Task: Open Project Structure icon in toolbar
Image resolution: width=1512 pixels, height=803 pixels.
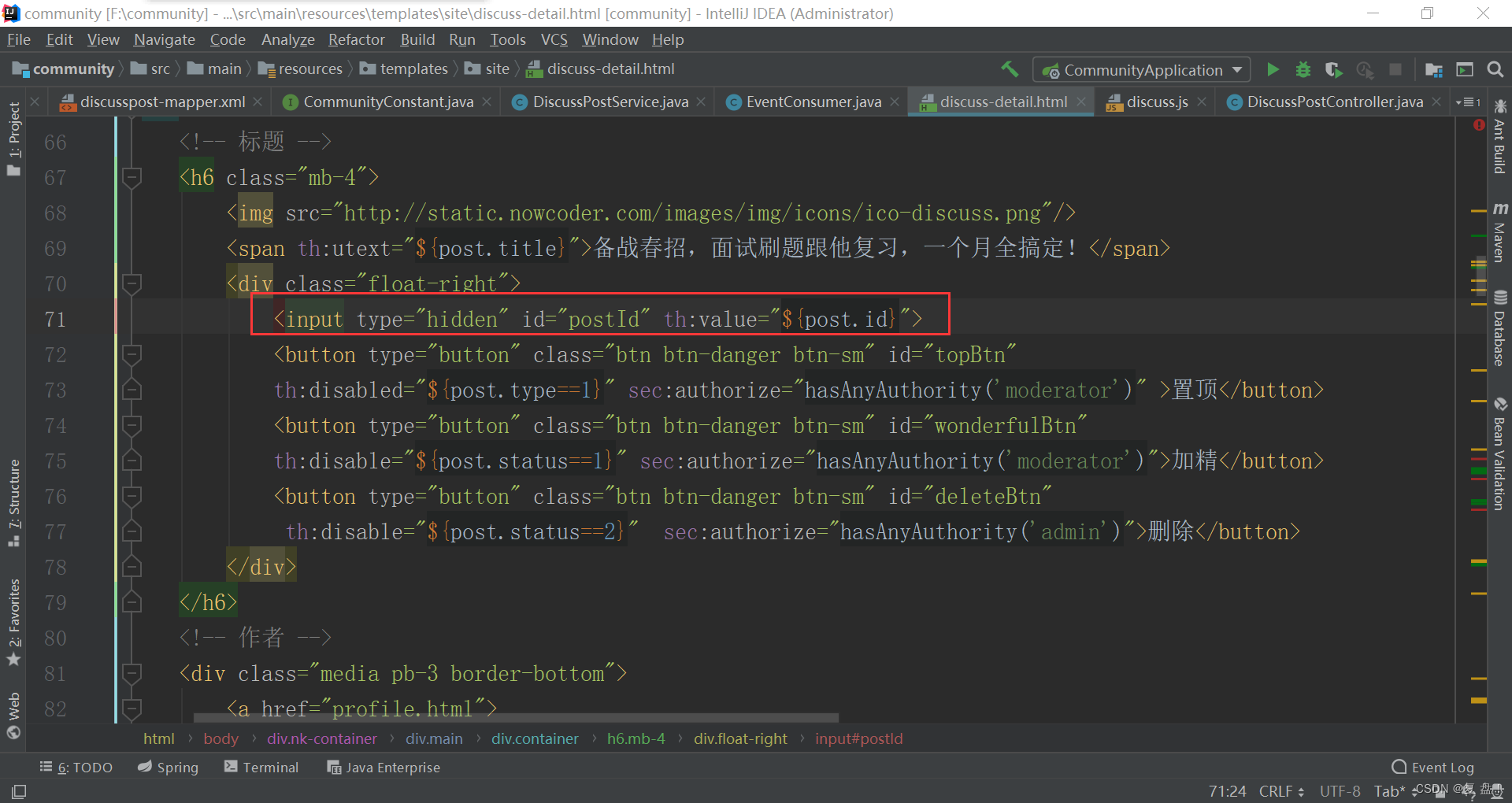Action: click(x=1433, y=69)
